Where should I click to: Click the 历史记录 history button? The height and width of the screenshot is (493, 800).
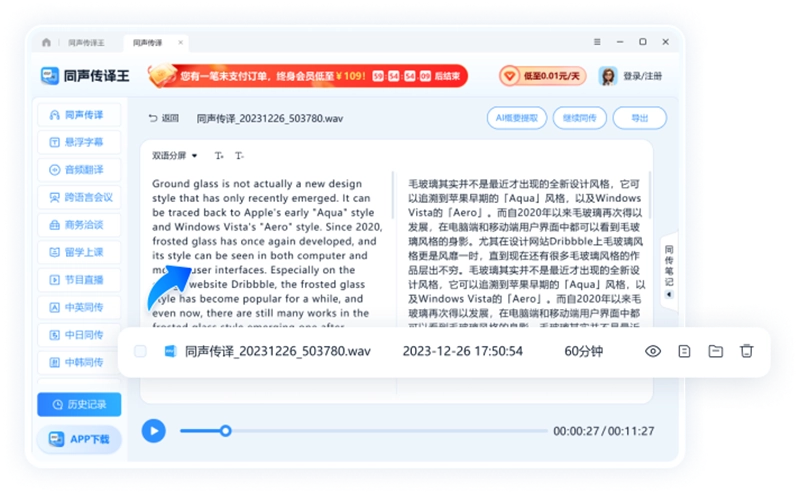(79, 404)
